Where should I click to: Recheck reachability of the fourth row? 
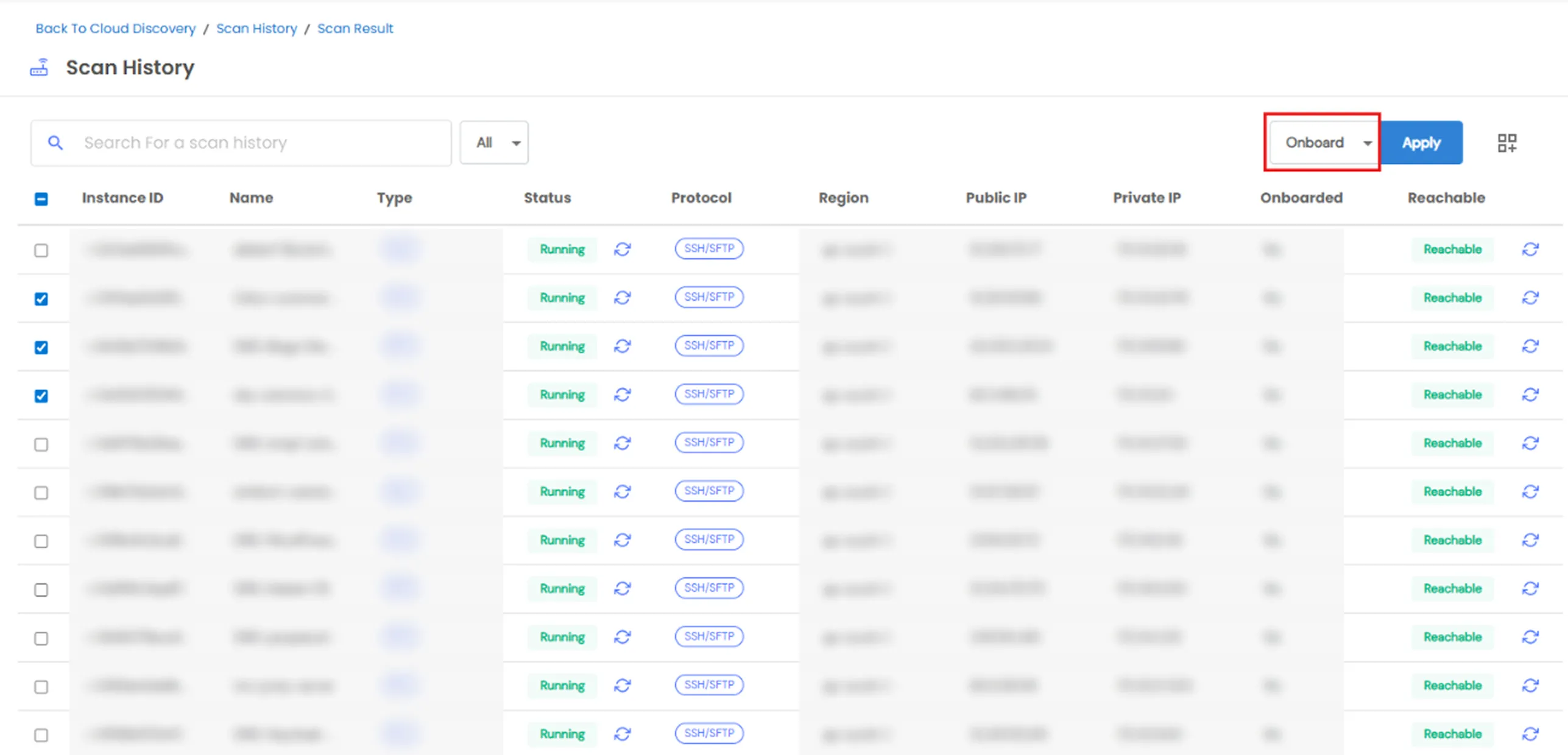1530,395
